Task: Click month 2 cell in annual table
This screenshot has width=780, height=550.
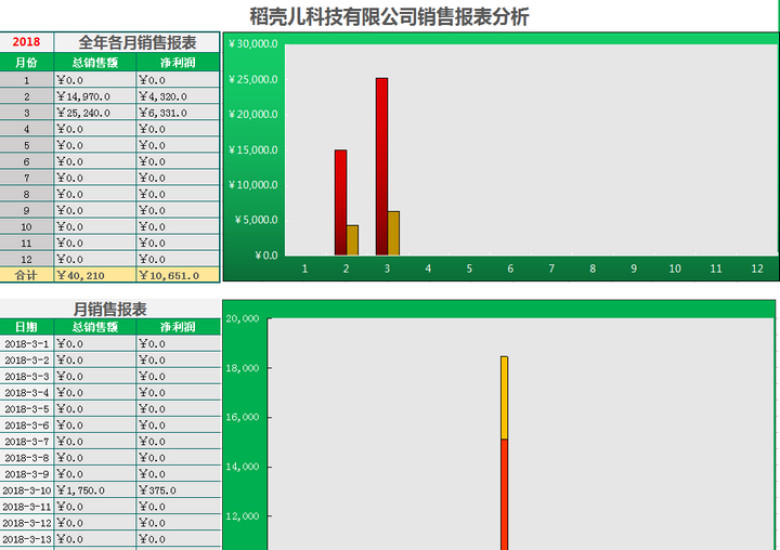Action: (26, 96)
